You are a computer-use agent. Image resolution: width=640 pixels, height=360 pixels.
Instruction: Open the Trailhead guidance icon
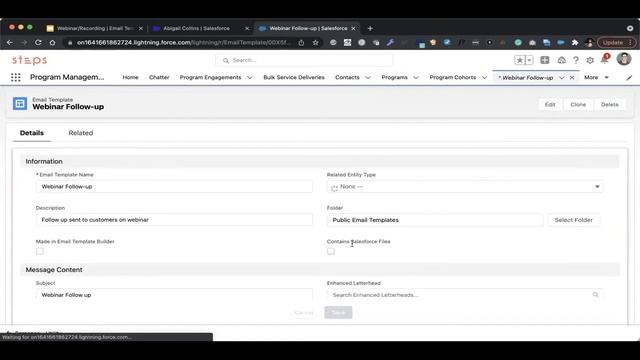(561, 60)
